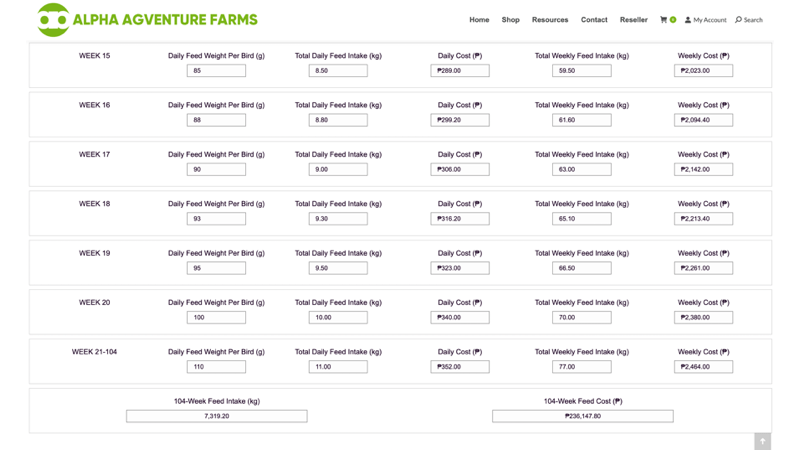The height and width of the screenshot is (450, 800).
Task: Click the 104-Week Feed Cost total field
Action: pos(583,416)
